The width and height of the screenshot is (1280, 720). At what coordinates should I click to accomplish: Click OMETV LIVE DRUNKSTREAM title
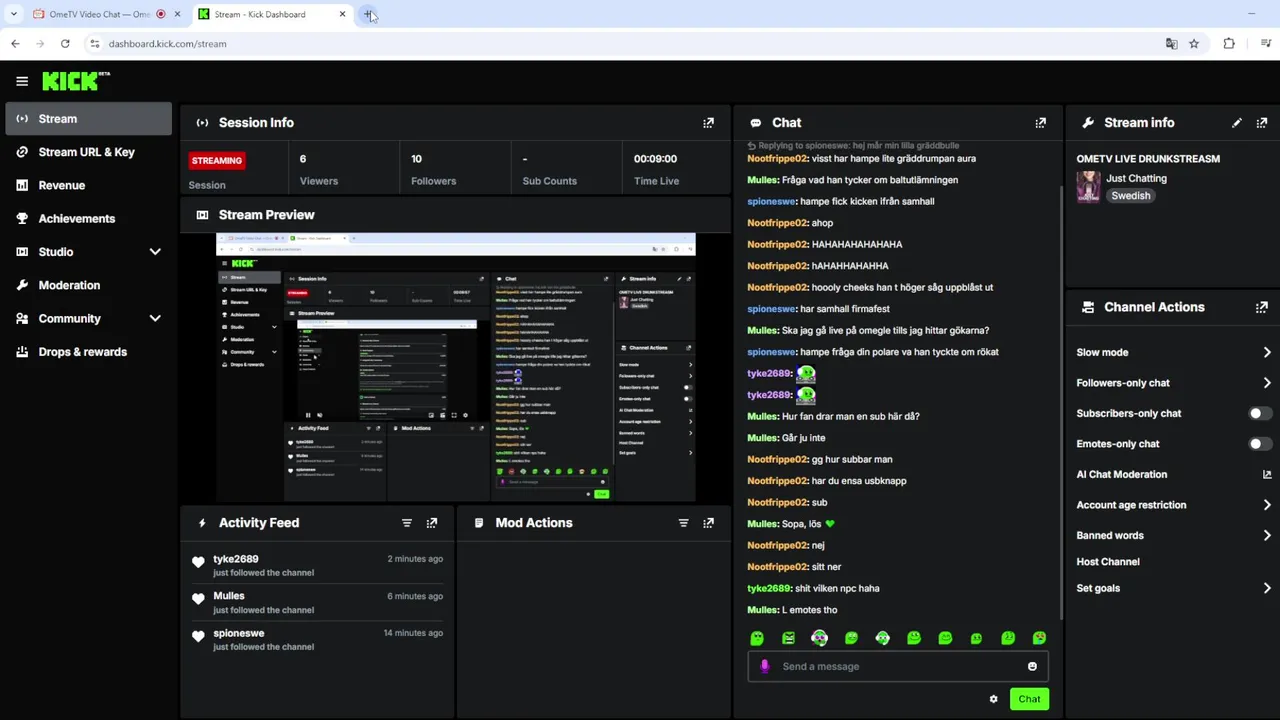(1148, 159)
